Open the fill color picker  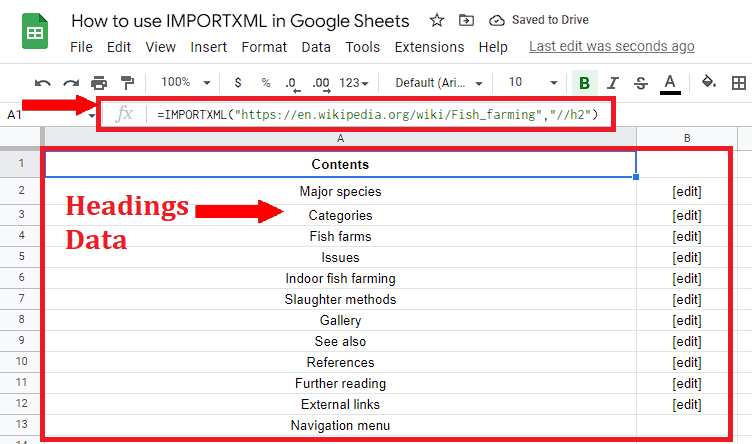709,82
